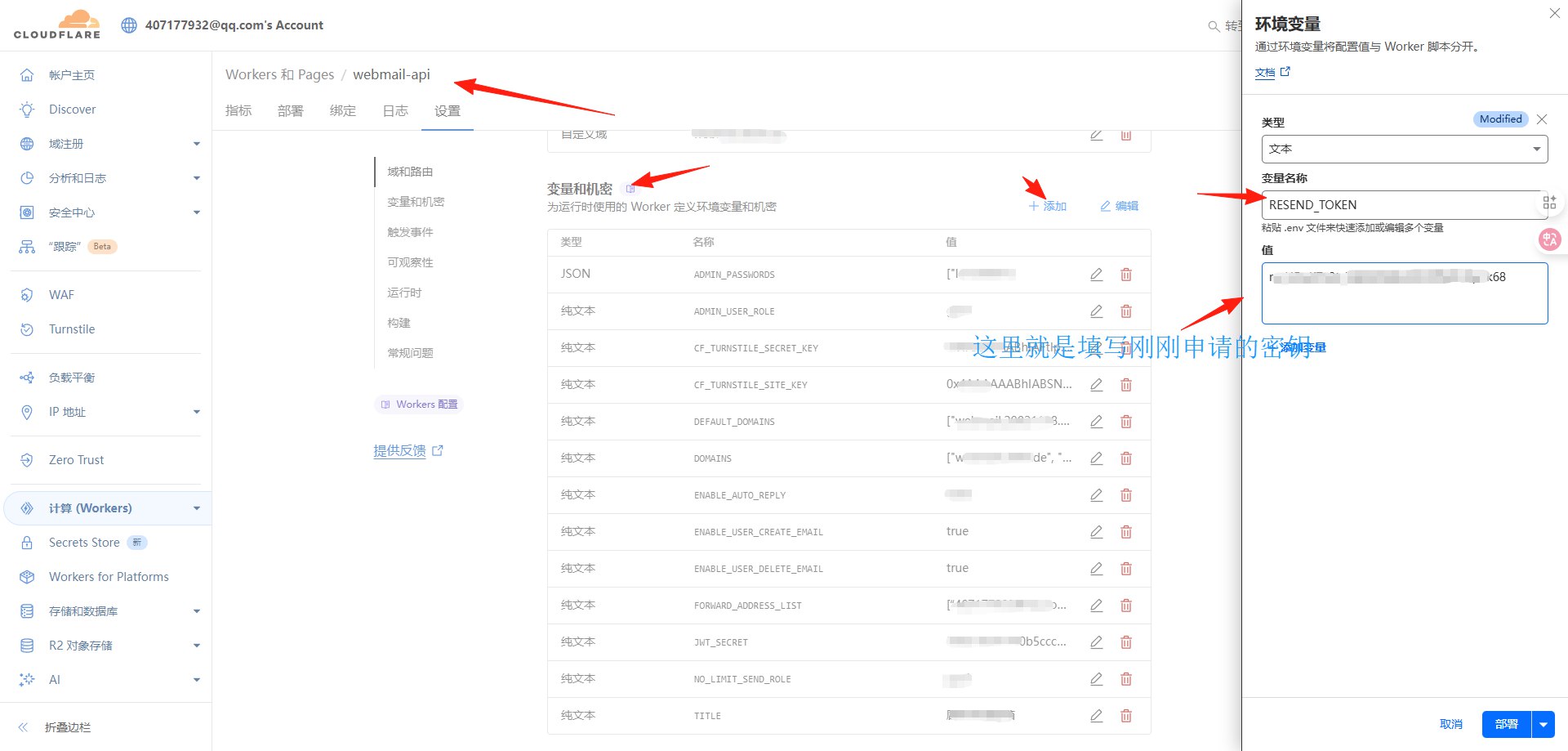
Task: Open the 文本 type dropdown
Action: pos(1403,149)
